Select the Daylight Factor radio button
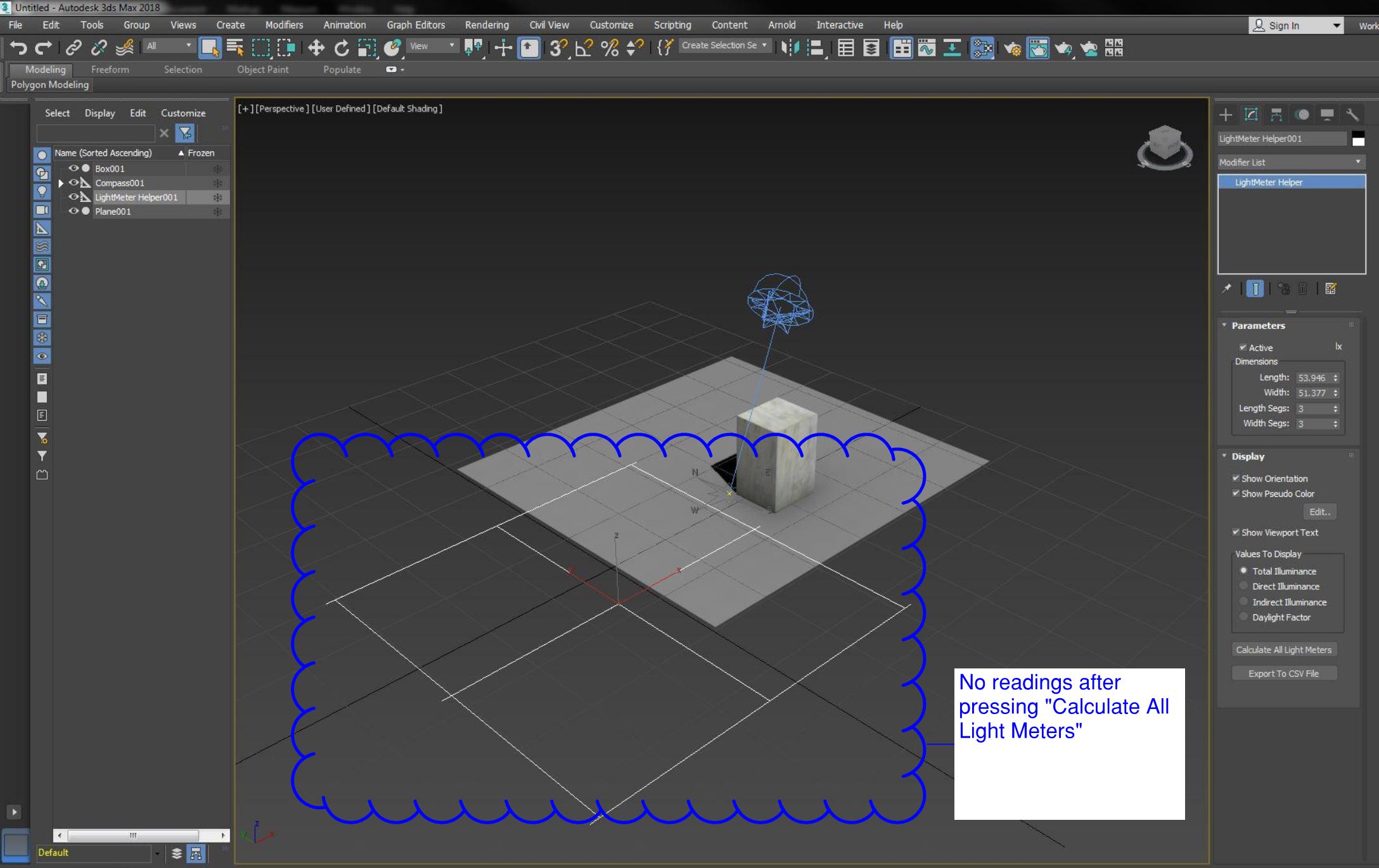Image resolution: width=1379 pixels, height=868 pixels. 1243,616
